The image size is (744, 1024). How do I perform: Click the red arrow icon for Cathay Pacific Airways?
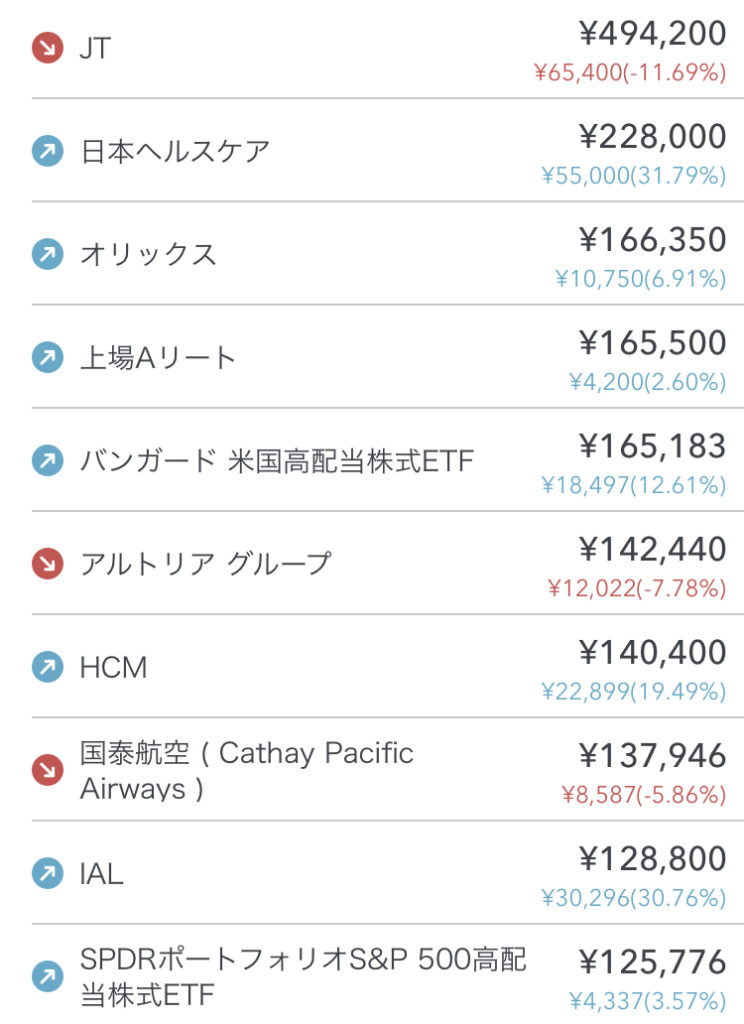pos(47,770)
